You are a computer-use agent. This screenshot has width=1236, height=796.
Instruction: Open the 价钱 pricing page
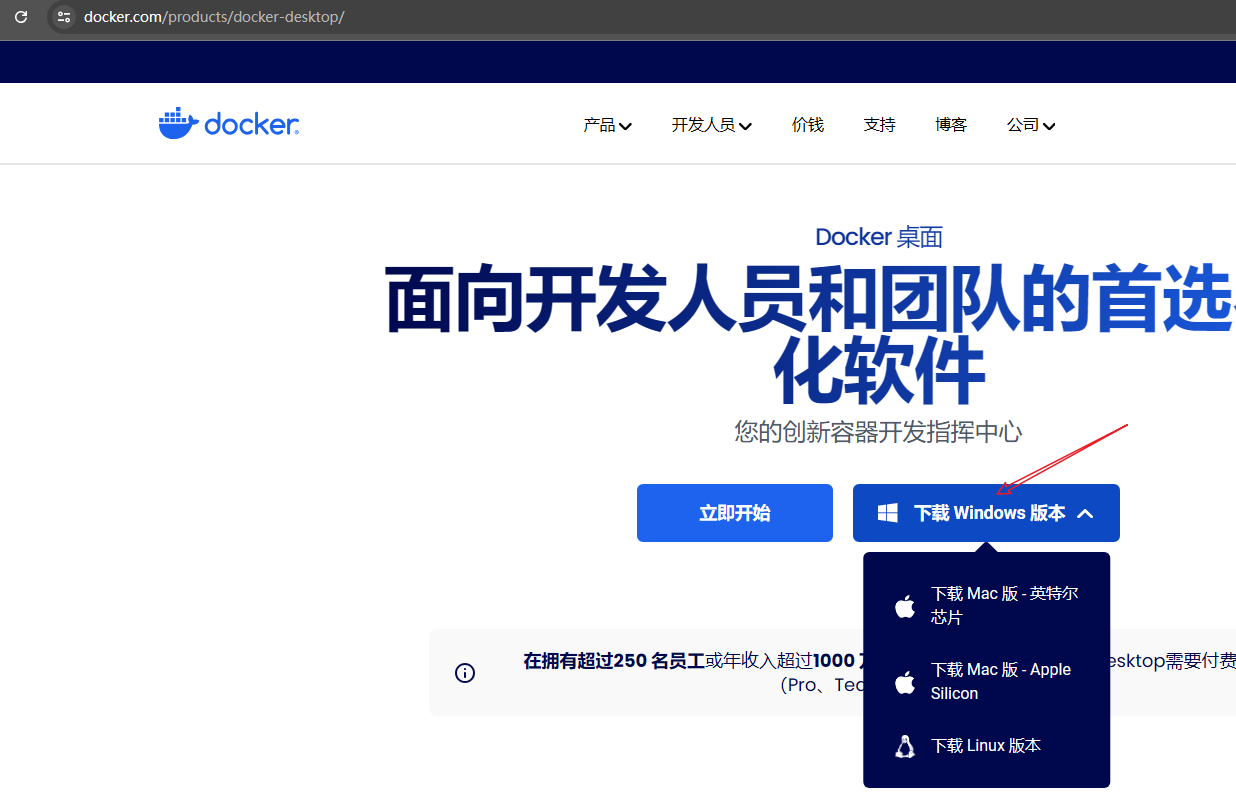808,125
